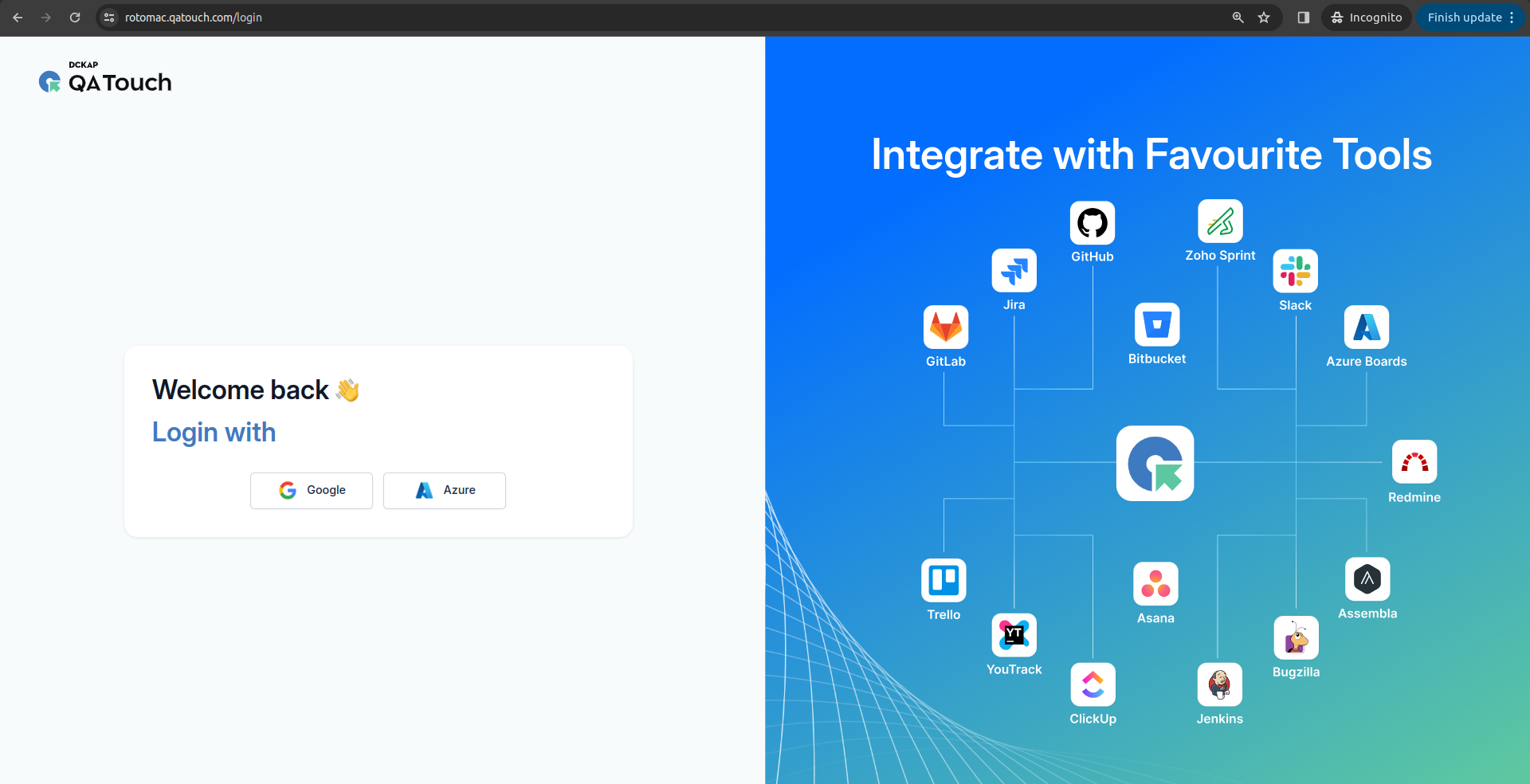Click the 'Integrate with Favourite Tools' heading
Viewport: 1530px width, 784px height.
tap(1151, 155)
